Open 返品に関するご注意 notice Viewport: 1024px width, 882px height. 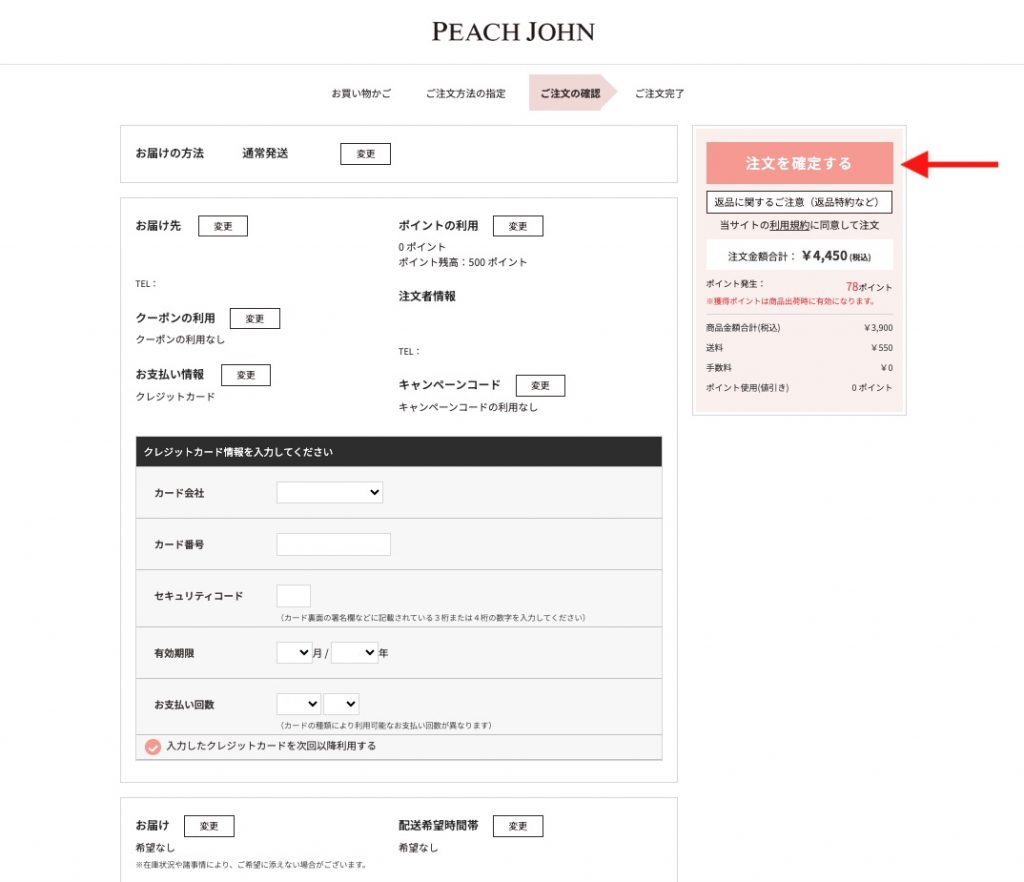[x=798, y=202]
